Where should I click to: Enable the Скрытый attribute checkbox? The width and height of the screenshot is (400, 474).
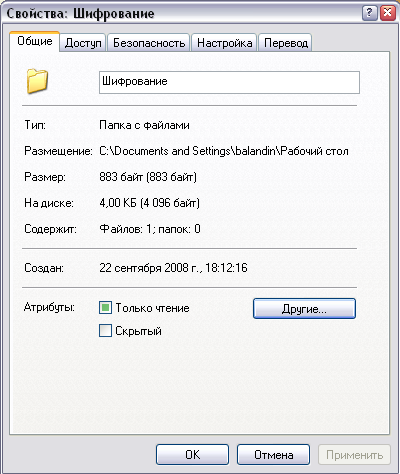105,331
